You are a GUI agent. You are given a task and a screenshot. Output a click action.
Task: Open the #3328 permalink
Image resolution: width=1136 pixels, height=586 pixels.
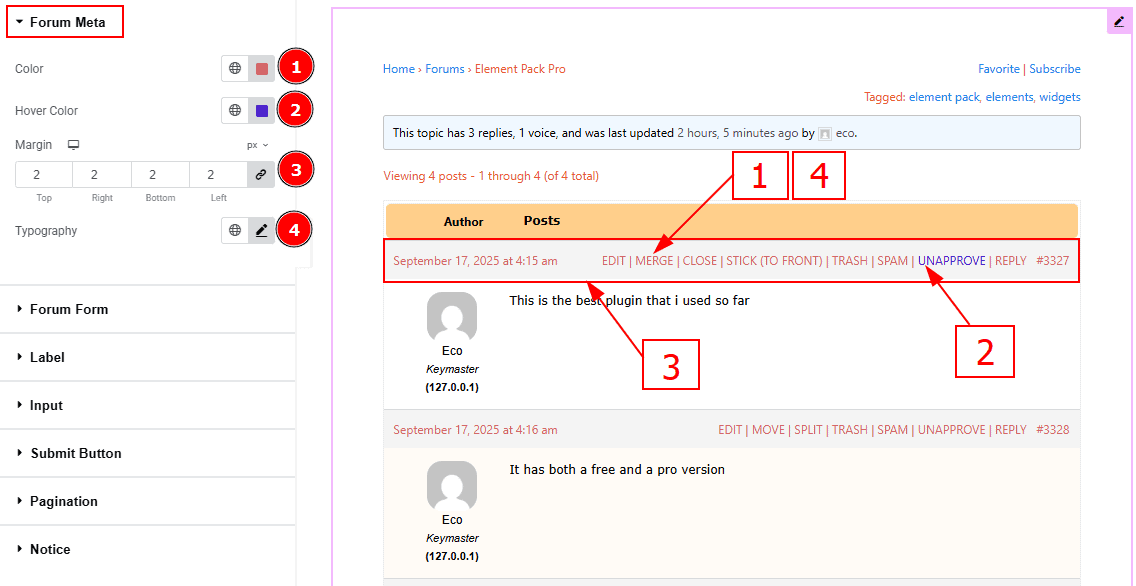coord(1053,430)
